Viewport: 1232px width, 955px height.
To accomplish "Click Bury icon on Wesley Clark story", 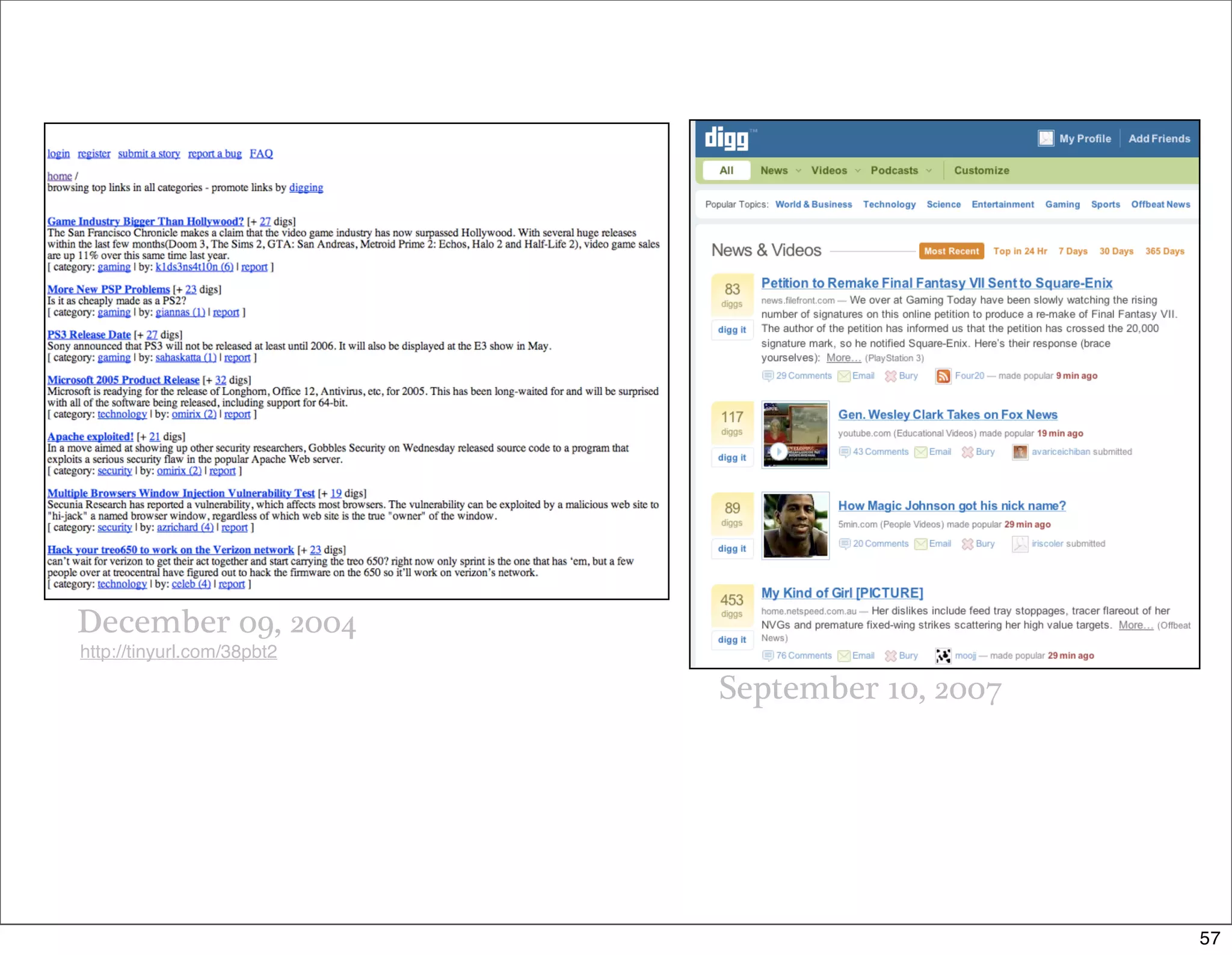I will [967, 452].
